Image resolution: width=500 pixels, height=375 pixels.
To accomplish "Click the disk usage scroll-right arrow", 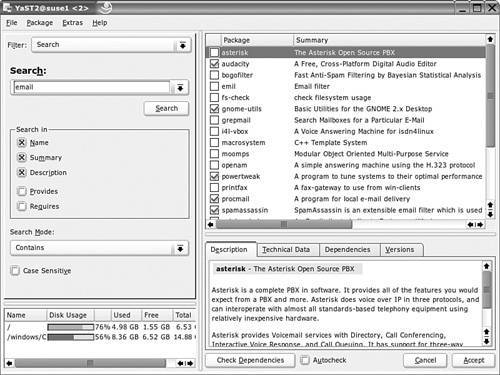I will coord(190,363).
